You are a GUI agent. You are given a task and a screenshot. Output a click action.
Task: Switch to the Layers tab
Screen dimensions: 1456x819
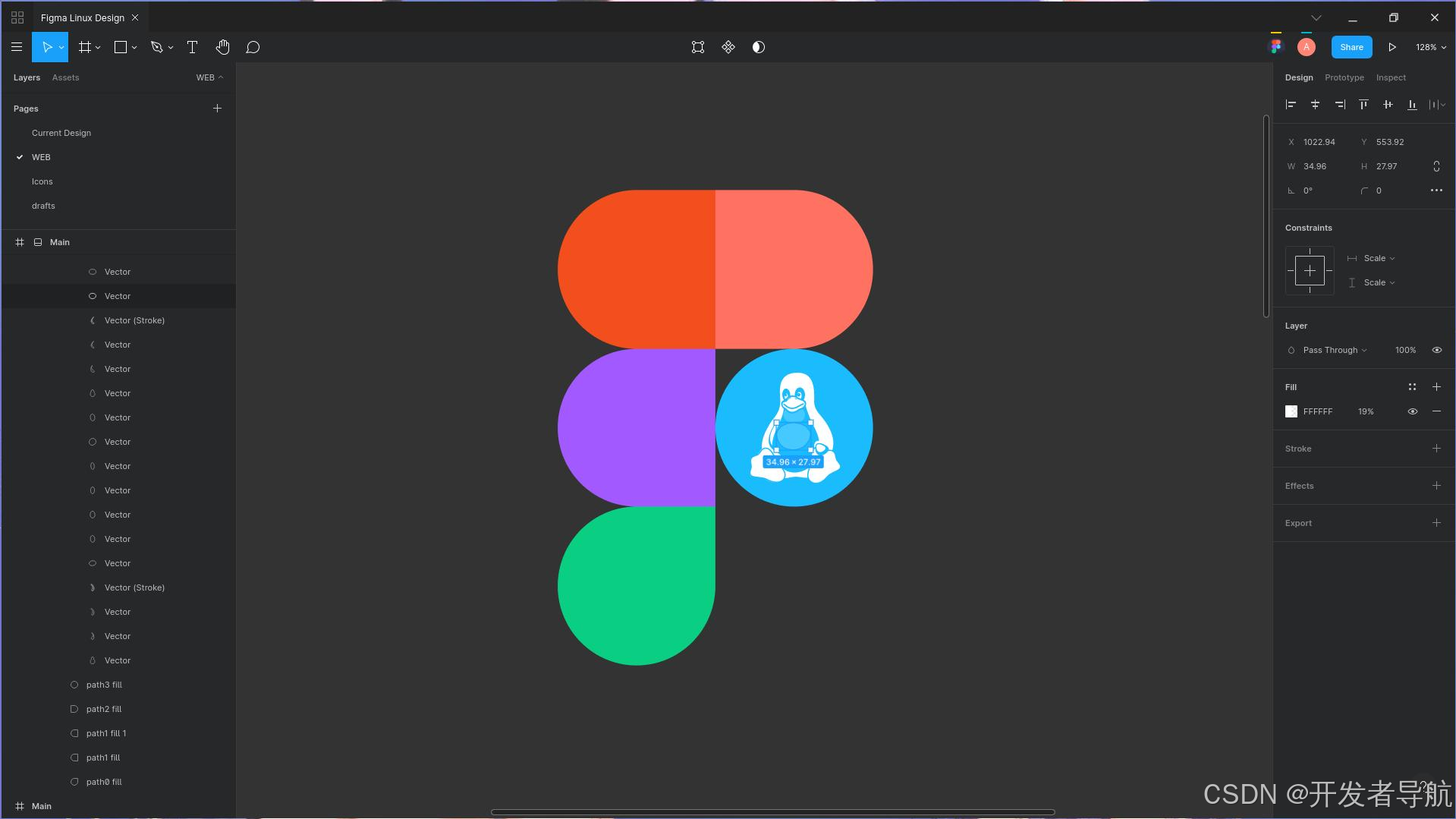coord(27,77)
